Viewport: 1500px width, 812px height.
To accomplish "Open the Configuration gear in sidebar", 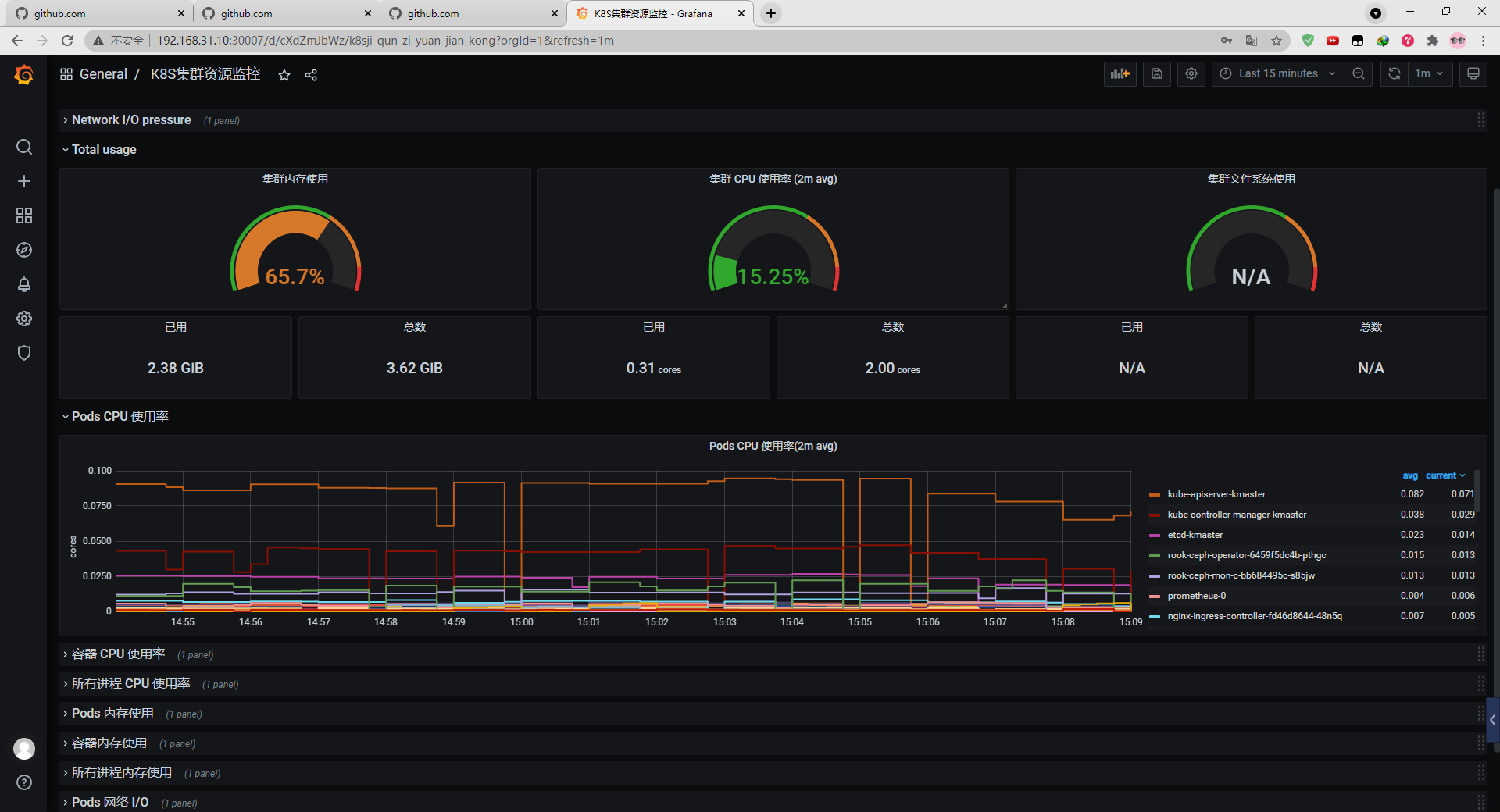I will (24, 319).
